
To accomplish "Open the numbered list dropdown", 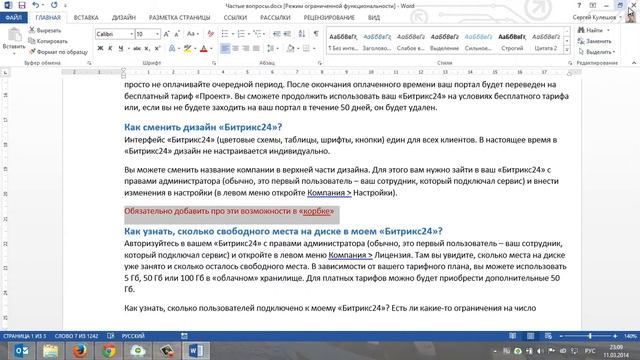I will coord(249,34).
